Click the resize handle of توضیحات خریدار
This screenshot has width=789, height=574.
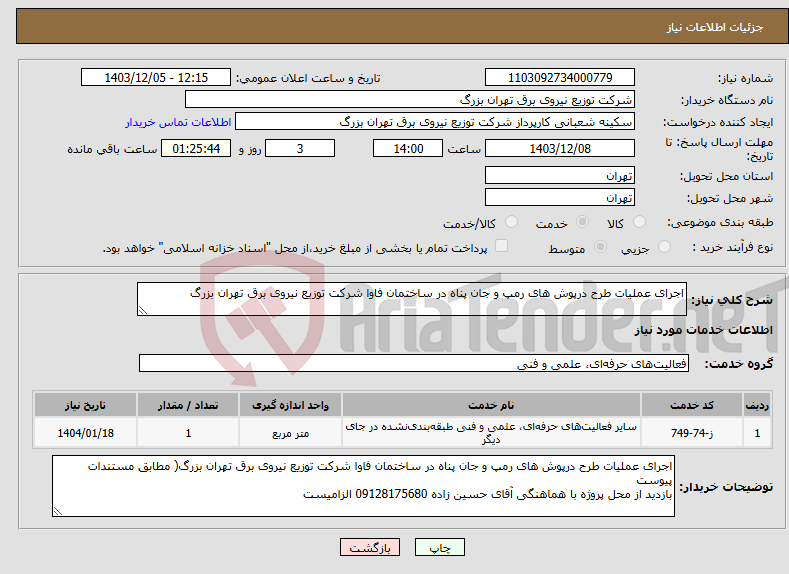tap(58, 511)
